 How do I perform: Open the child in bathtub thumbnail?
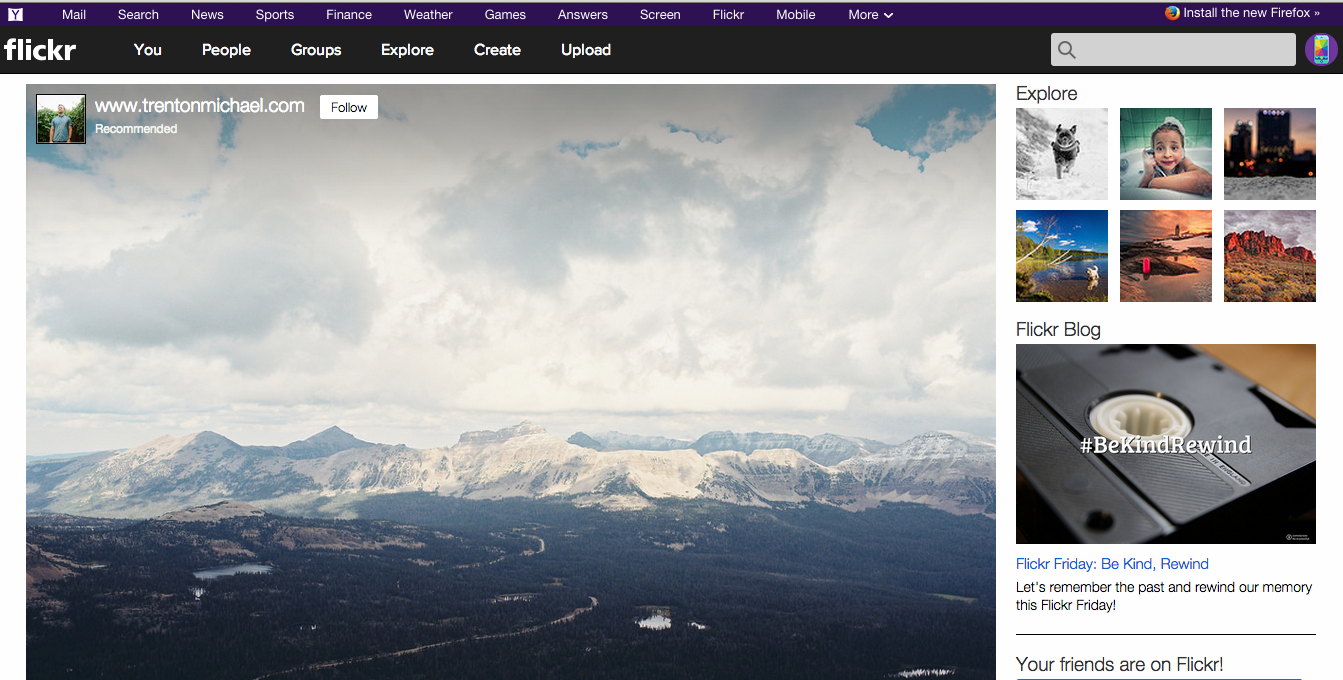pyautogui.click(x=1166, y=154)
